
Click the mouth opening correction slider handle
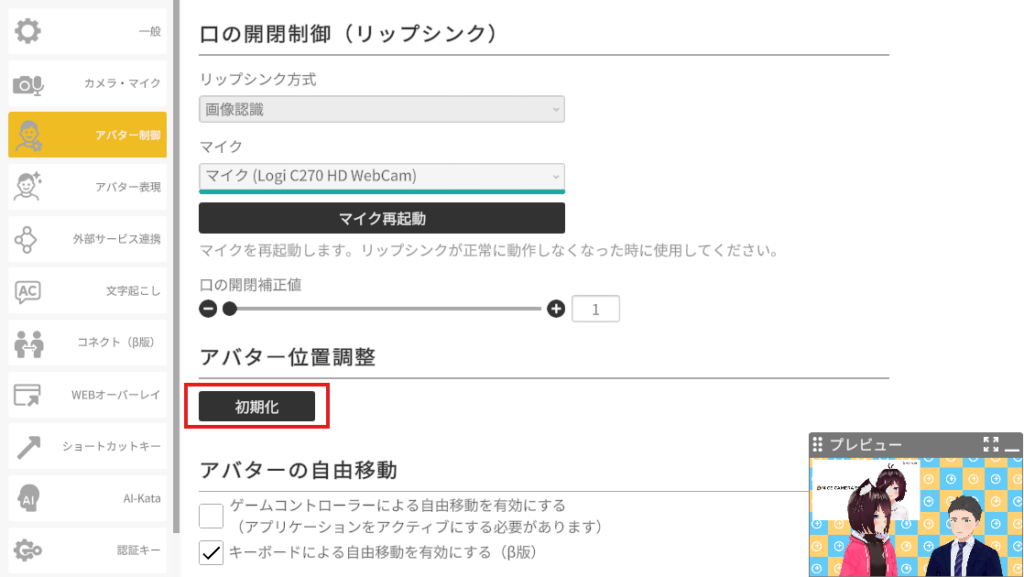coord(230,309)
